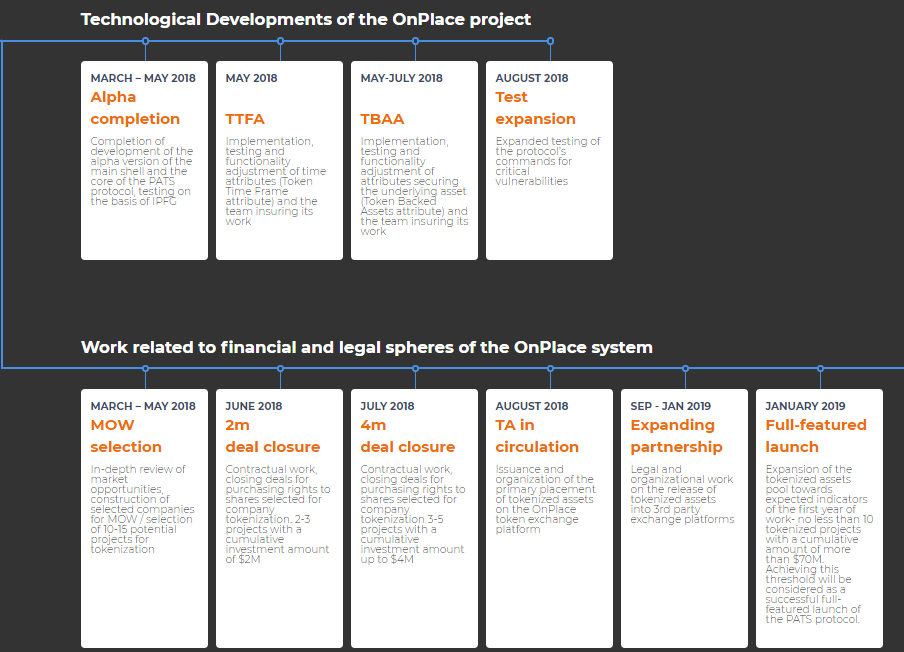Select the "JUNE 2018" date label
The height and width of the screenshot is (652, 904).
(x=254, y=406)
